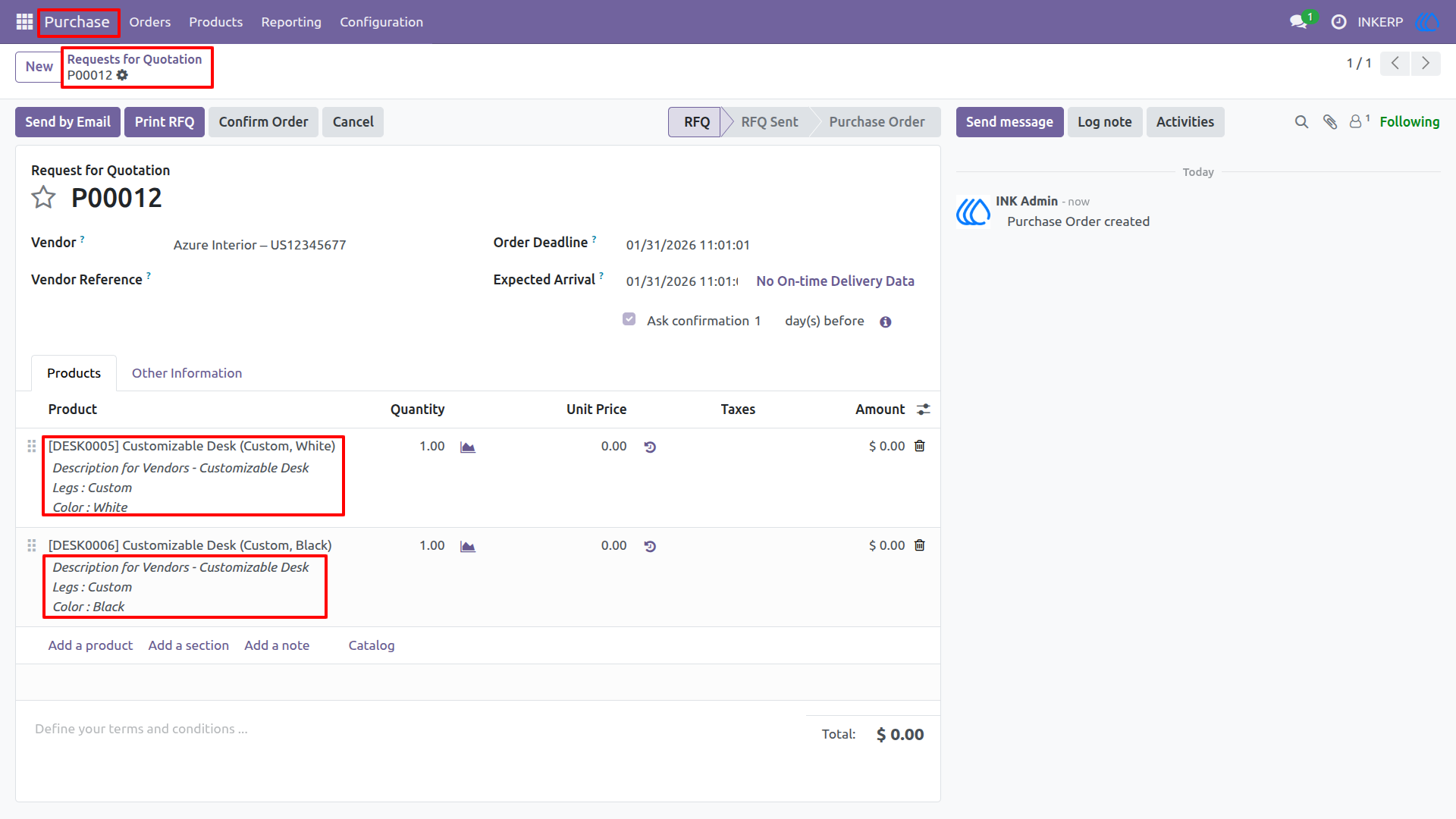Image resolution: width=1456 pixels, height=819 pixels.
Task: Open the Products menu in navbar
Action: (x=216, y=22)
